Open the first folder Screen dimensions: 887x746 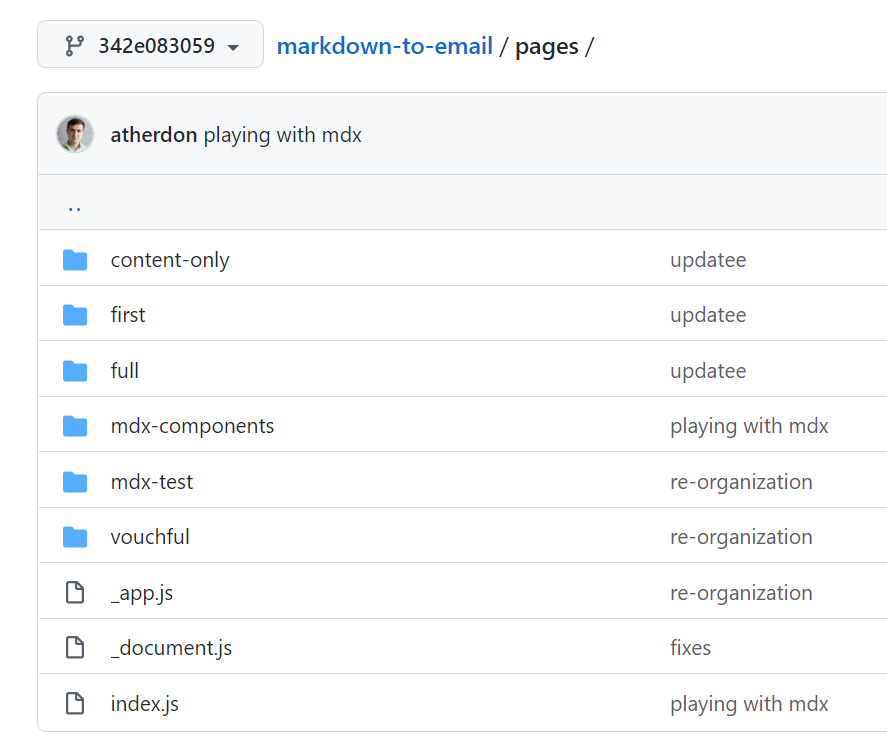128,314
